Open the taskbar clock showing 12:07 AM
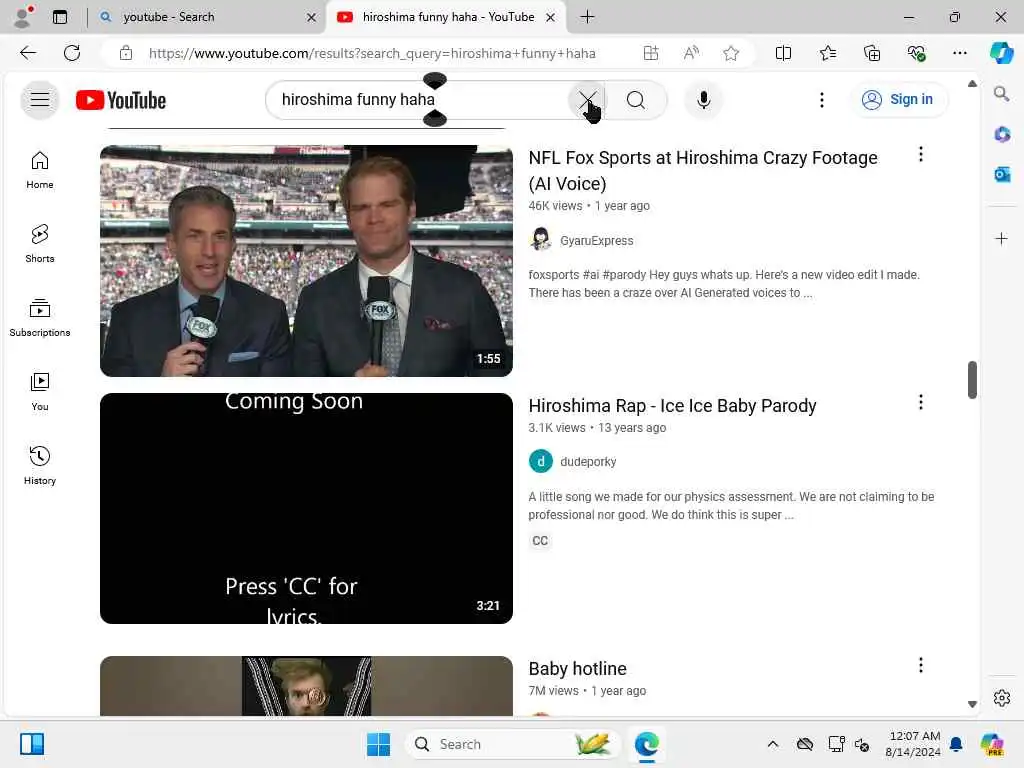1024x768 pixels. coord(913,744)
